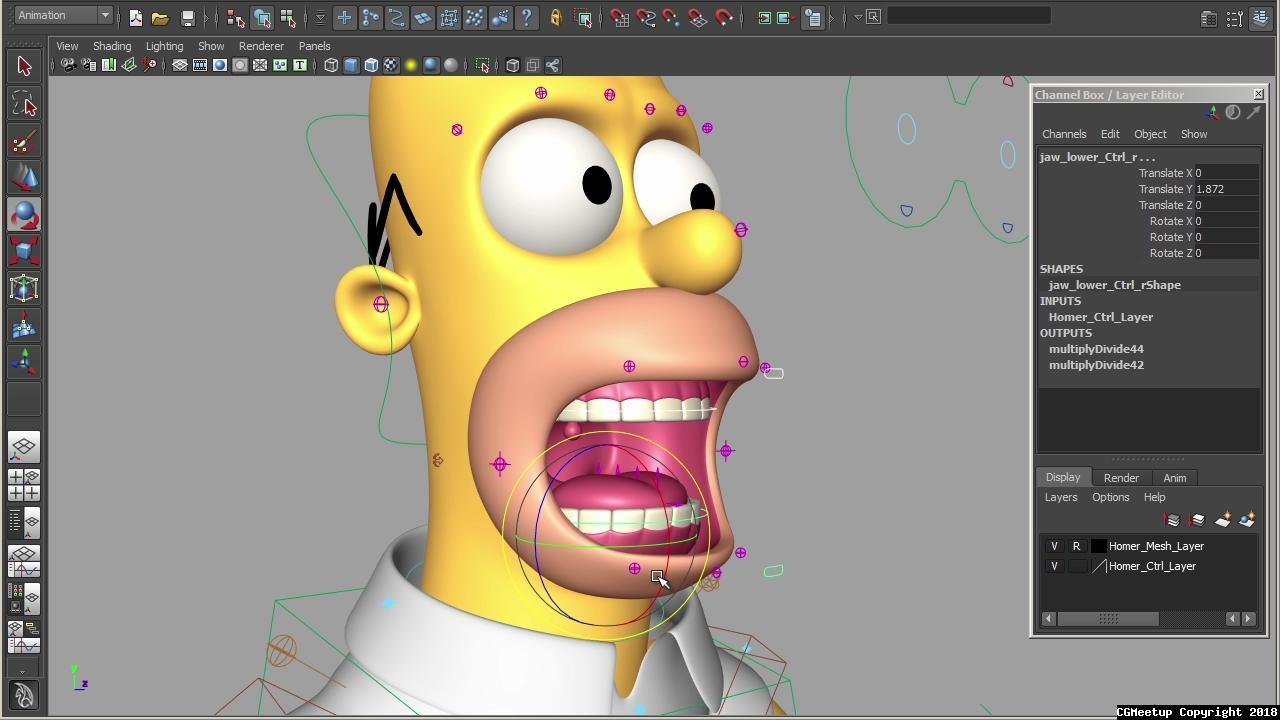Click the layer list horizontal scrollbar thumb

pyautogui.click(x=1108, y=619)
